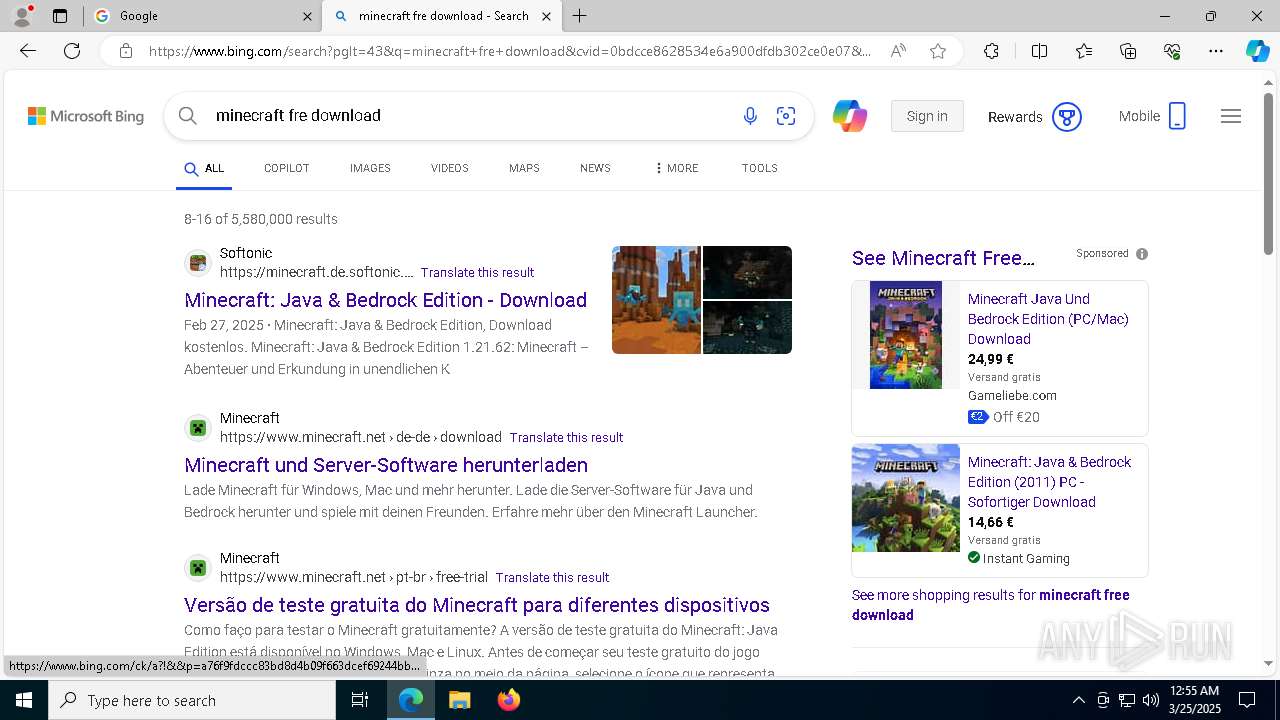
Task: Switch to IMAGES search tab
Action: coord(370,168)
